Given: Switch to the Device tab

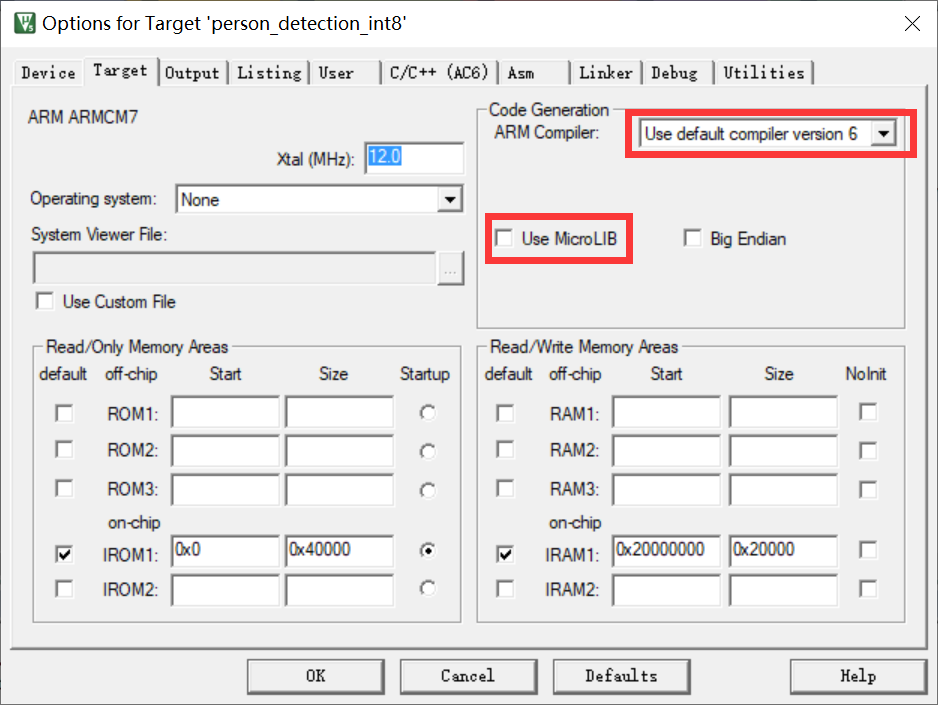Looking at the screenshot, I should coord(48,73).
